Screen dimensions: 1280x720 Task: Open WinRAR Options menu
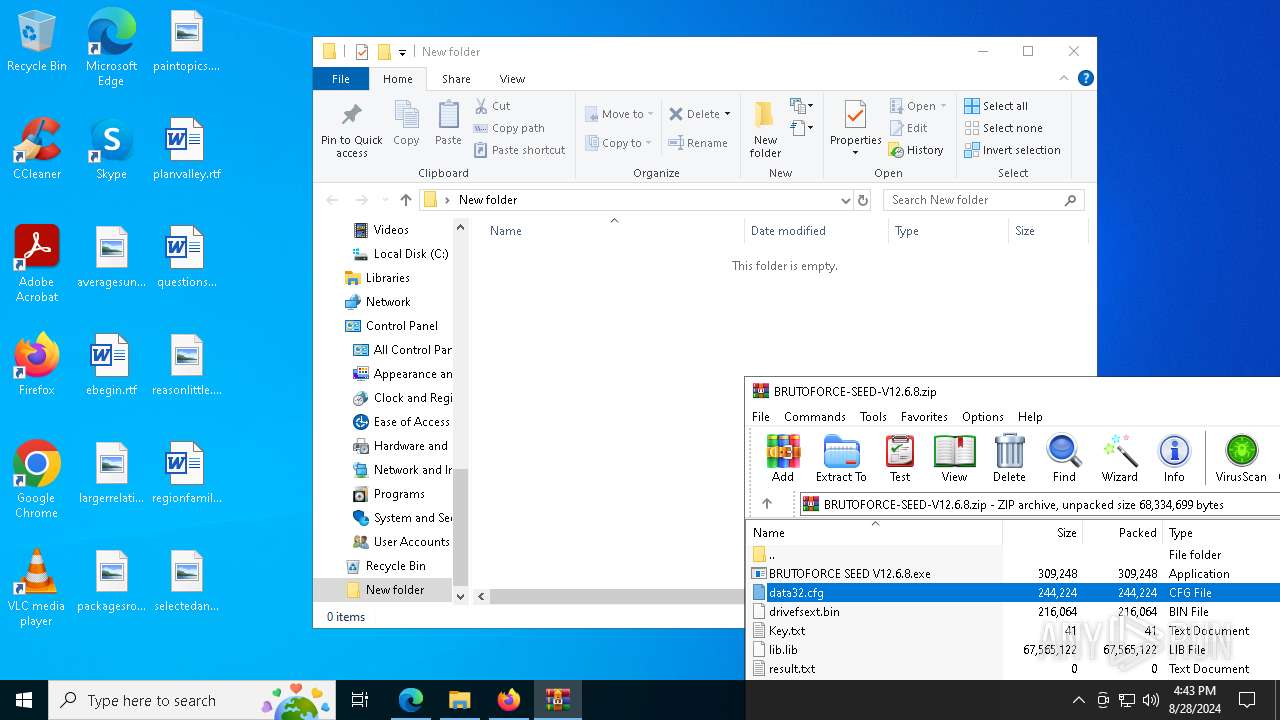click(x=982, y=417)
